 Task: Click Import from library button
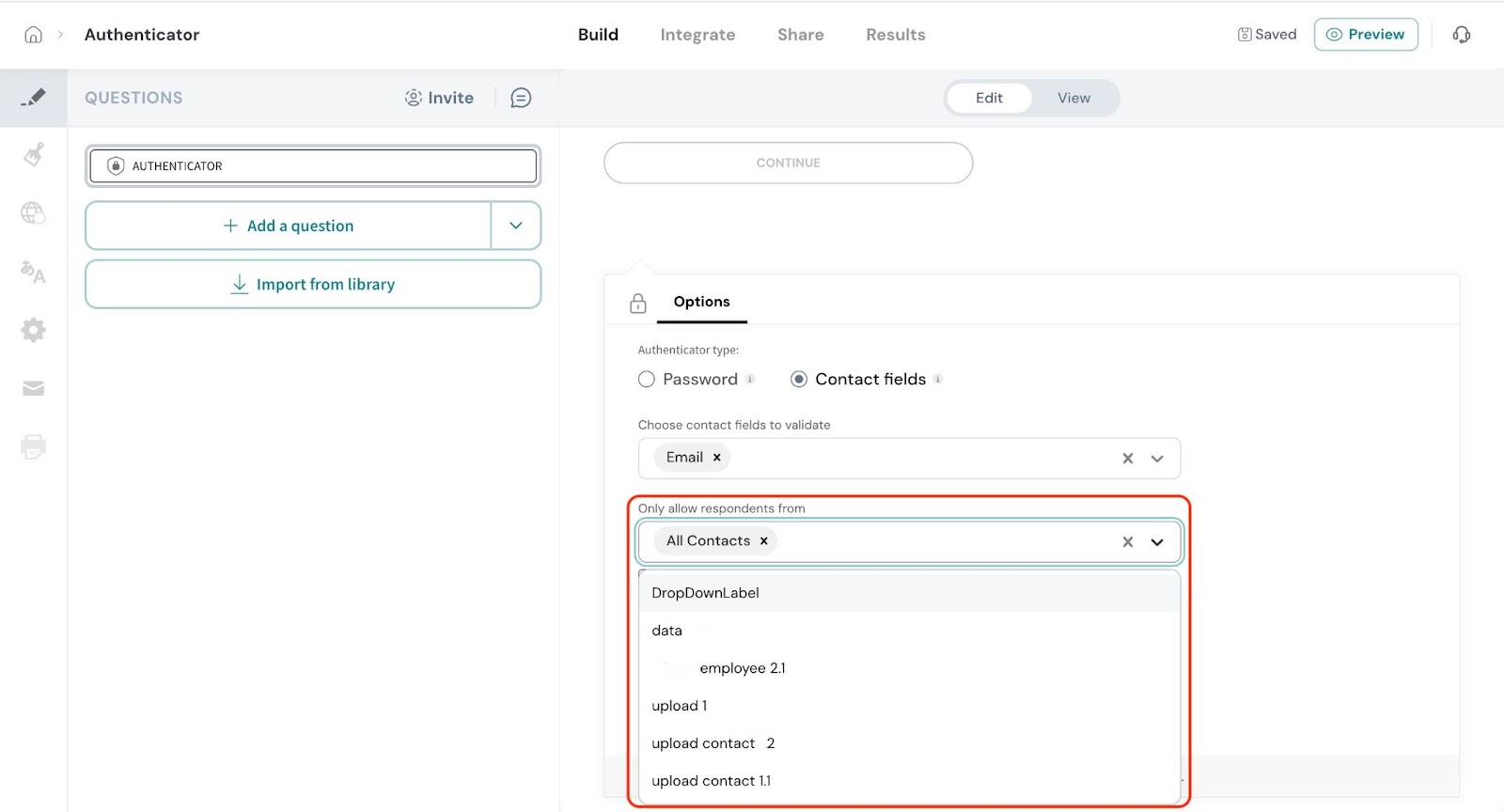(313, 284)
